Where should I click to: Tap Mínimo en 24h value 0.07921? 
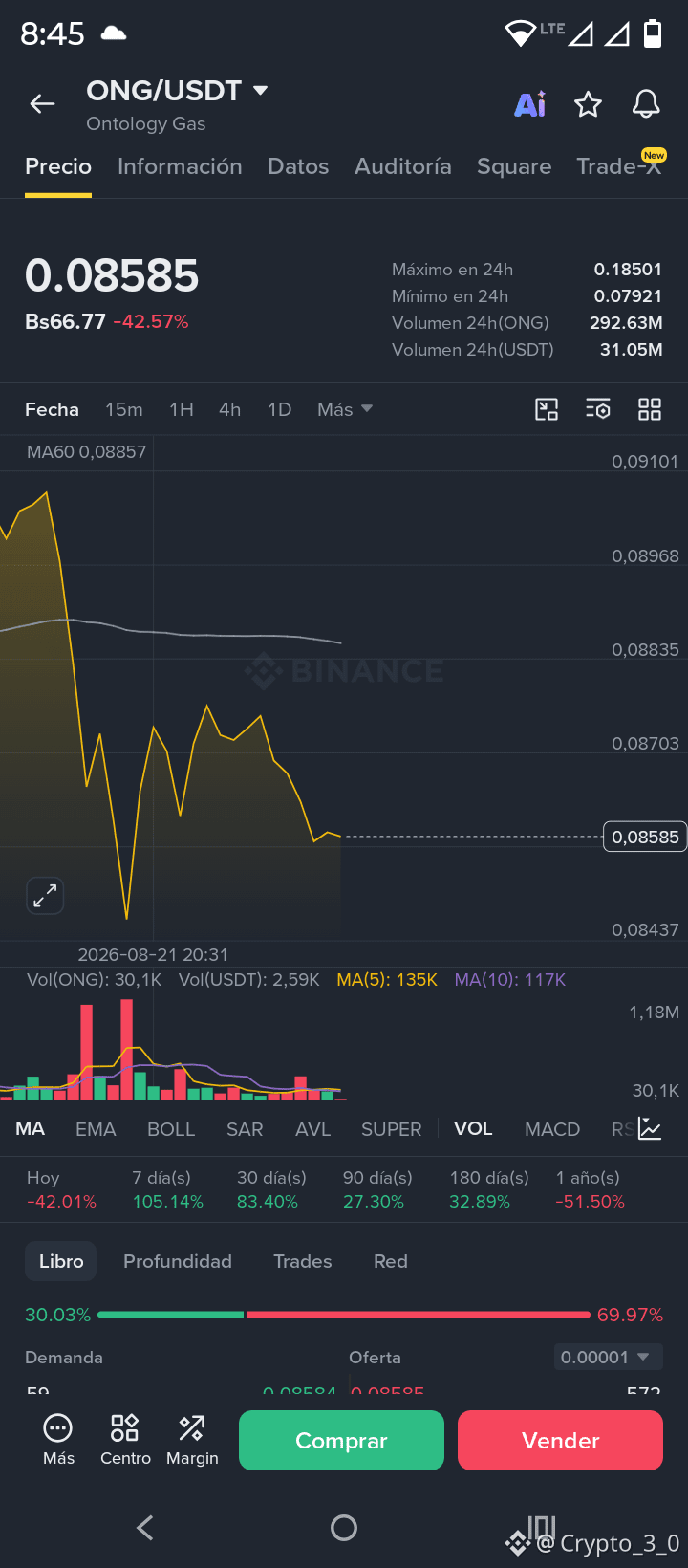pos(628,296)
